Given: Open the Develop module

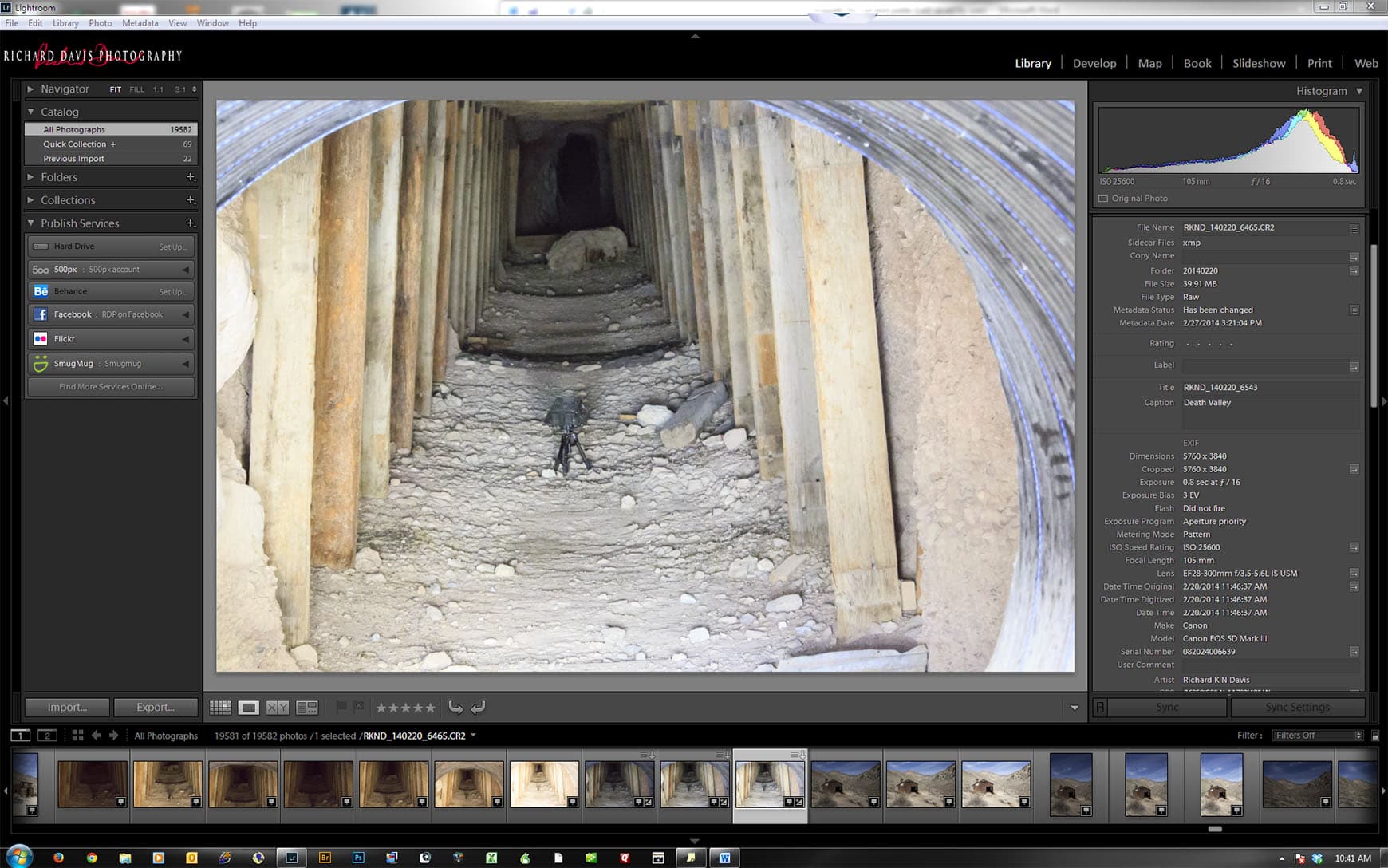Looking at the screenshot, I should pyautogui.click(x=1094, y=63).
